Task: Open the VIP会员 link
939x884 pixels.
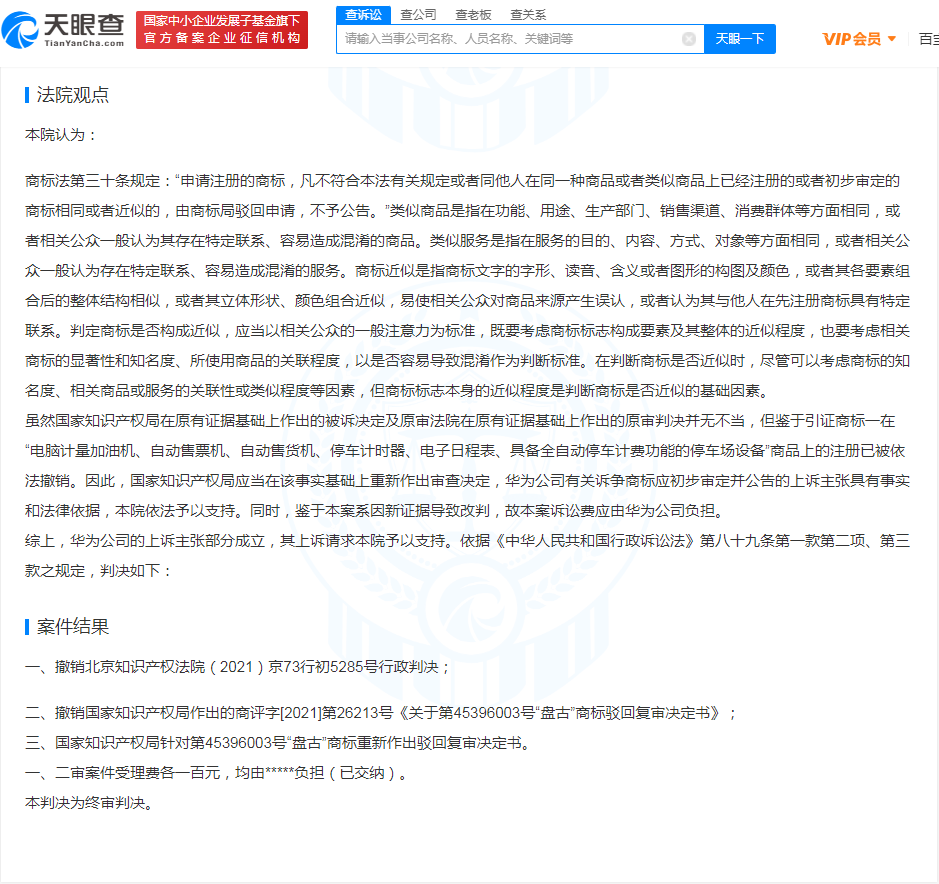Action: click(x=851, y=39)
